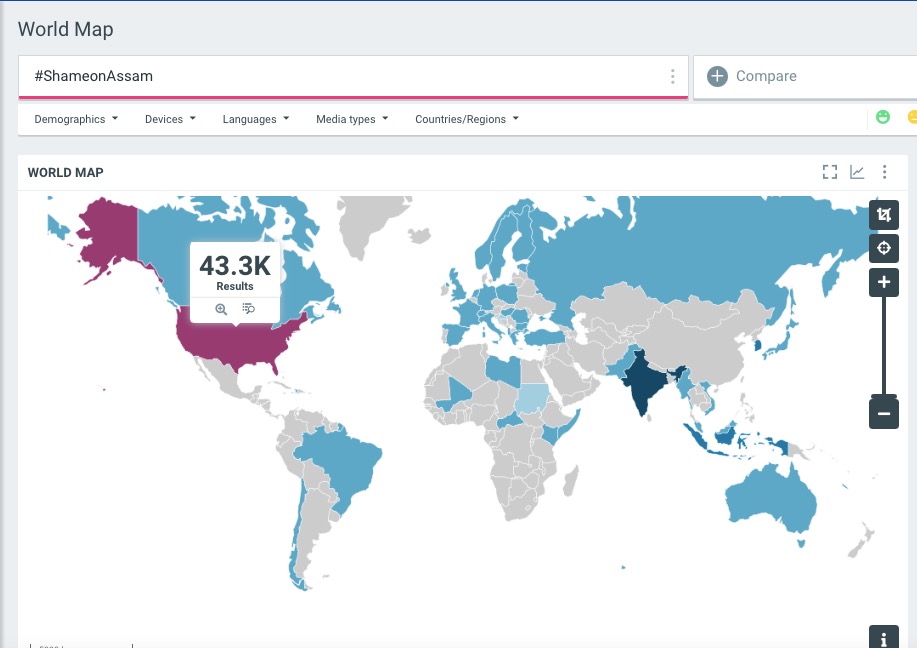Click the 43.3K results count

[x=235, y=266]
